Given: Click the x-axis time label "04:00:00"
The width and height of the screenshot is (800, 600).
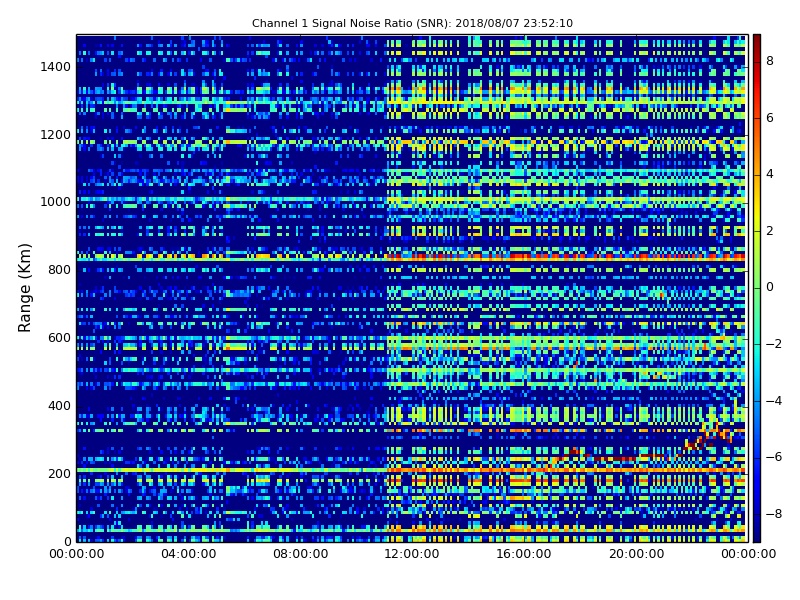Looking at the screenshot, I should [189, 554].
